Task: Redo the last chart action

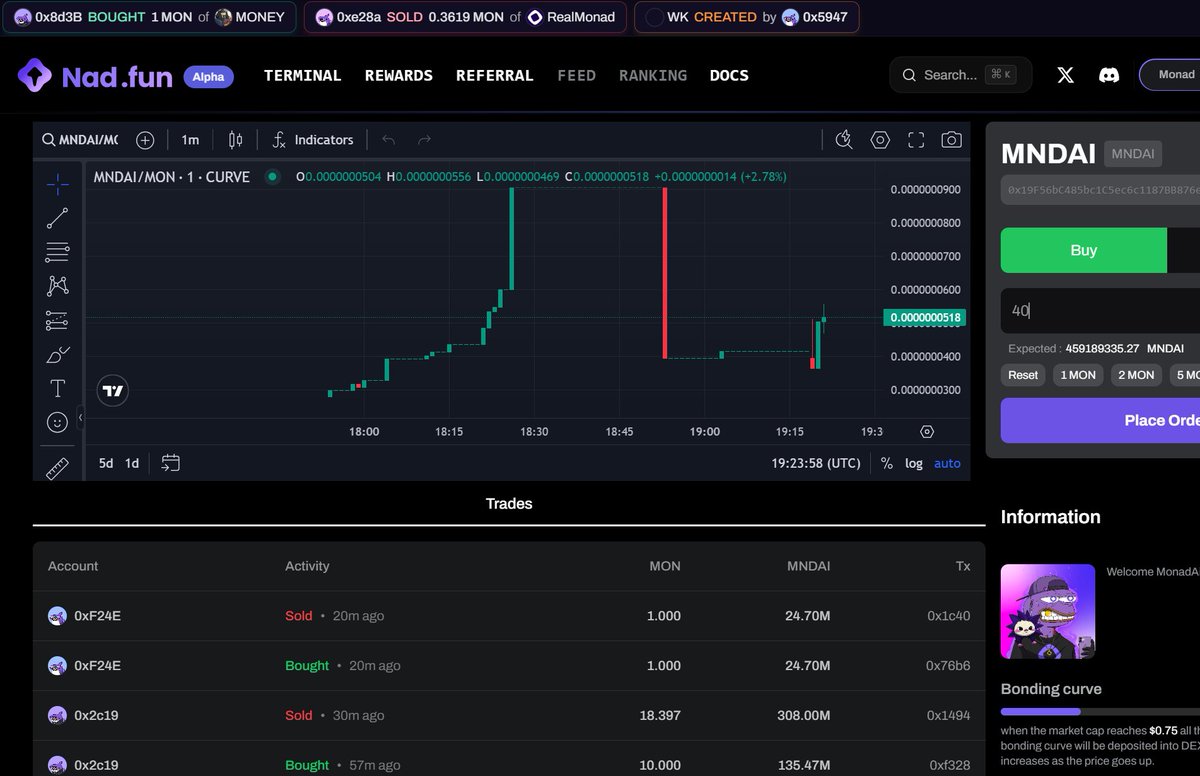Action: tap(424, 140)
